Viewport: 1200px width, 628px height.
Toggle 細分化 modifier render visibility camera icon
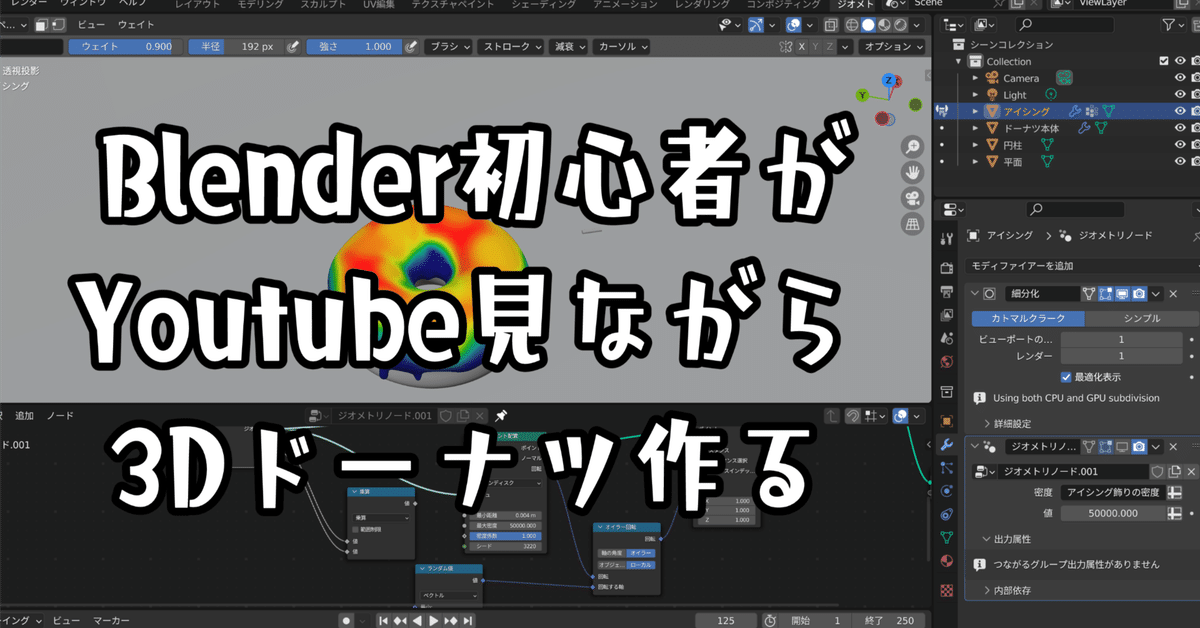tap(1139, 294)
